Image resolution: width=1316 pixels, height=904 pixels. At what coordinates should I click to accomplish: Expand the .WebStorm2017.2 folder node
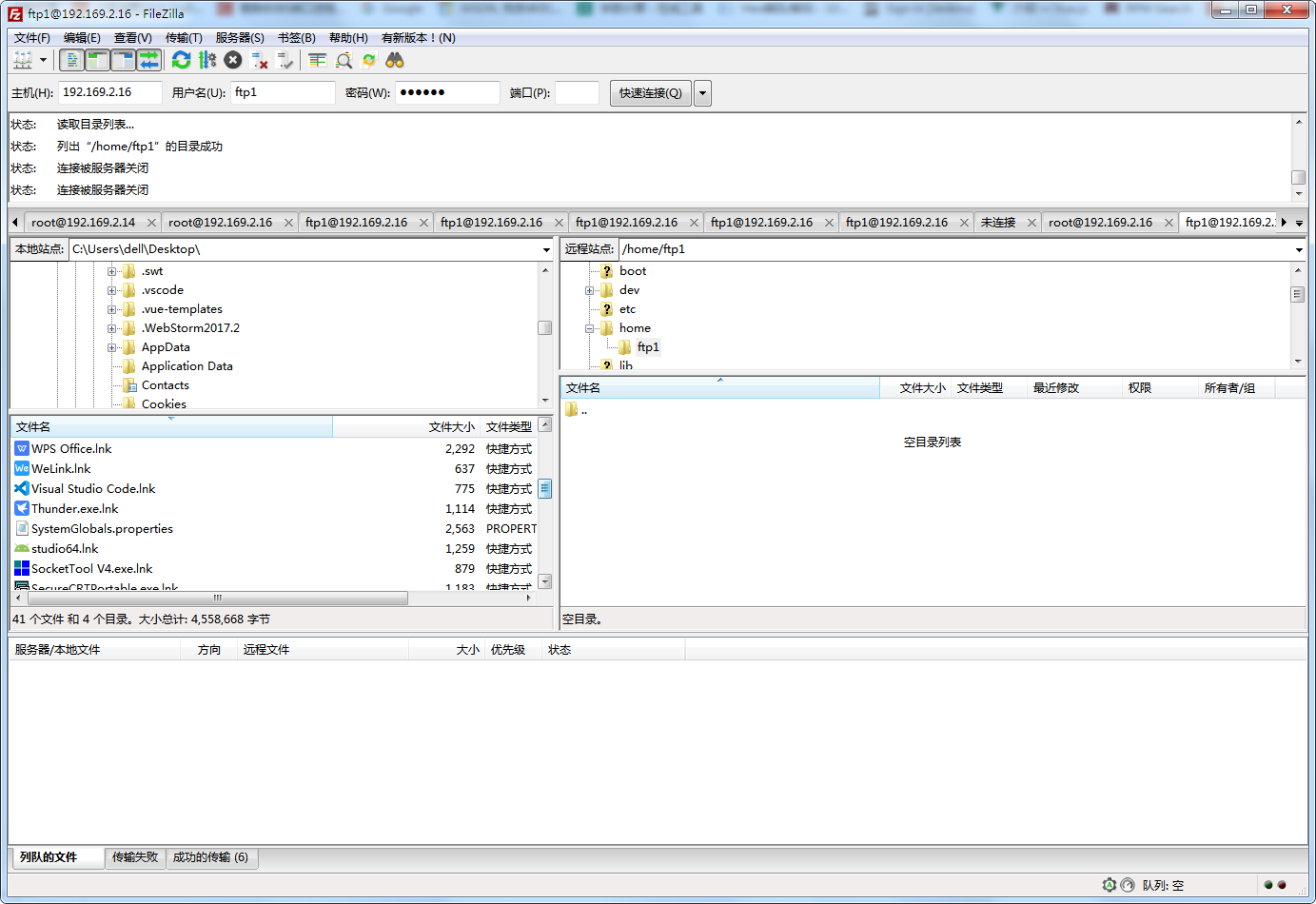pos(112,328)
